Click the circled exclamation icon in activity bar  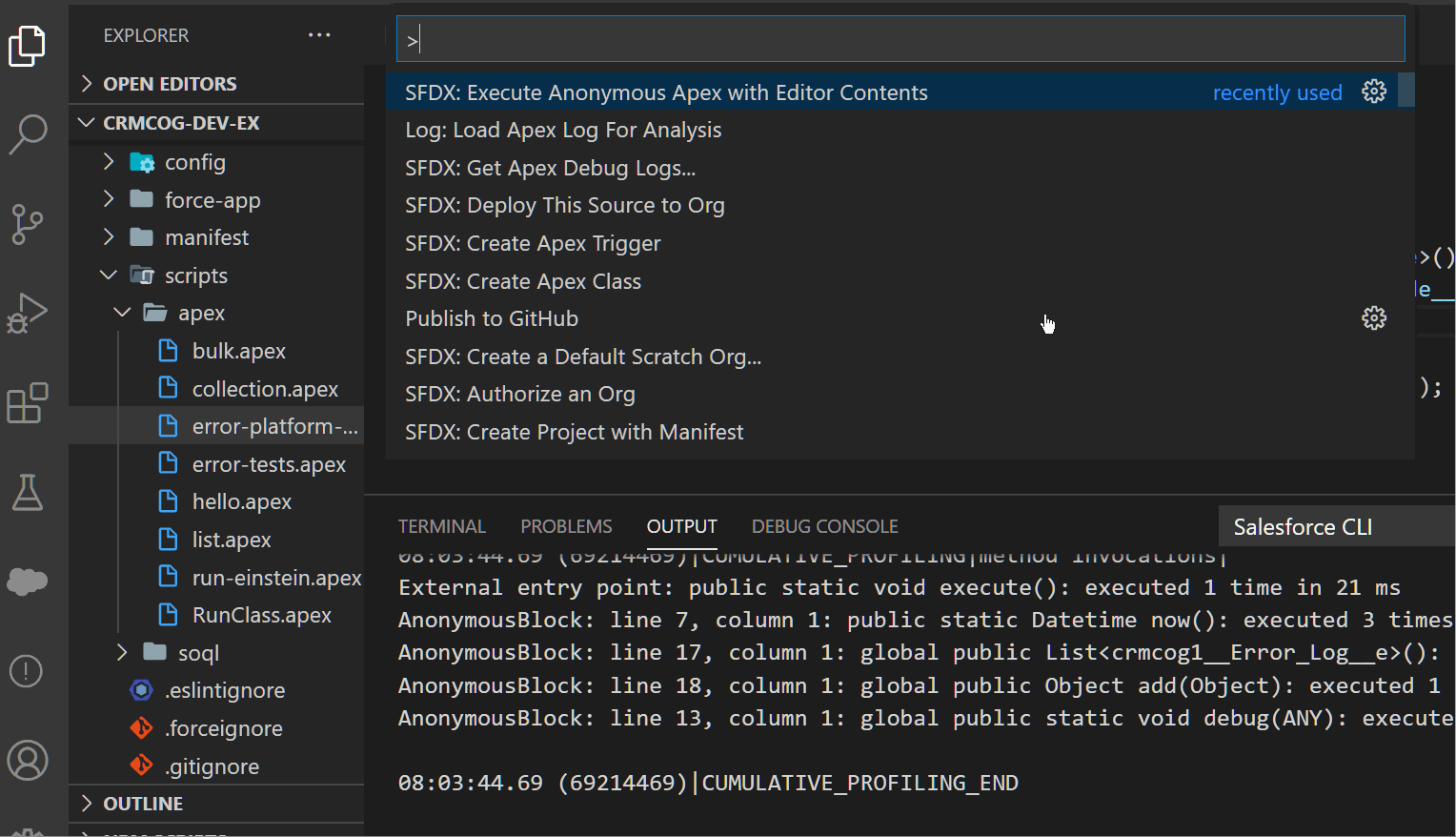[x=29, y=671]
